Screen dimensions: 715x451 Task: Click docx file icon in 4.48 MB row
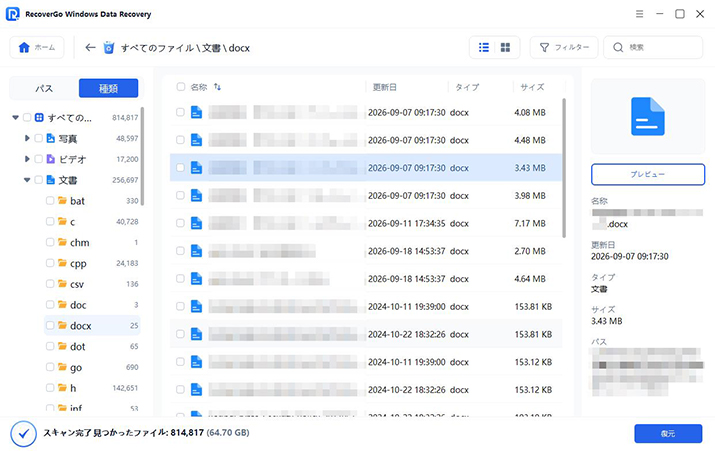tap(197, 140)
